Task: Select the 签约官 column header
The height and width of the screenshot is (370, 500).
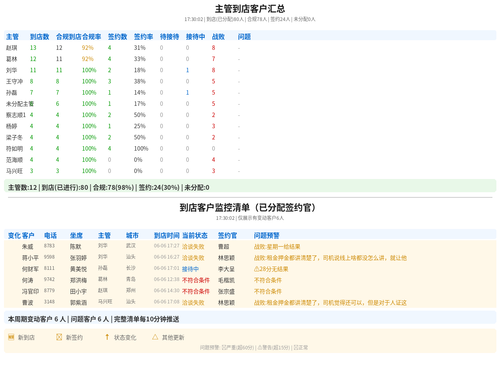Action: tap(227, 236)
